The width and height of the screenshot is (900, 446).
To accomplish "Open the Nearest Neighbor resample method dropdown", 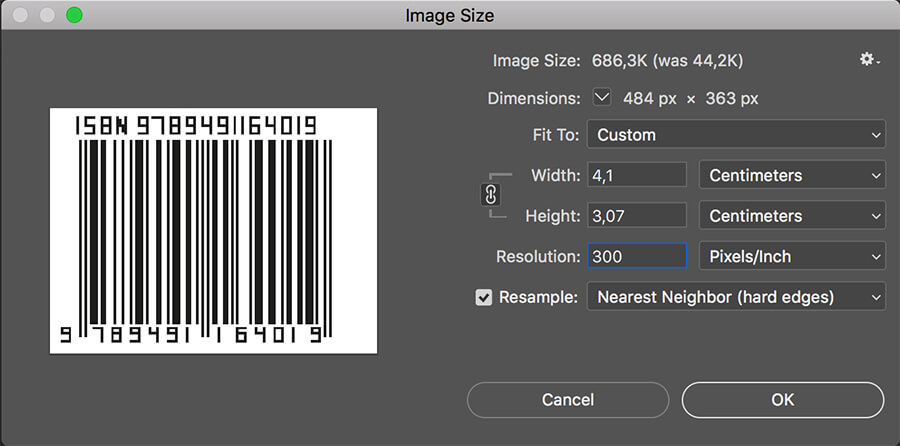I will [736, 297].
